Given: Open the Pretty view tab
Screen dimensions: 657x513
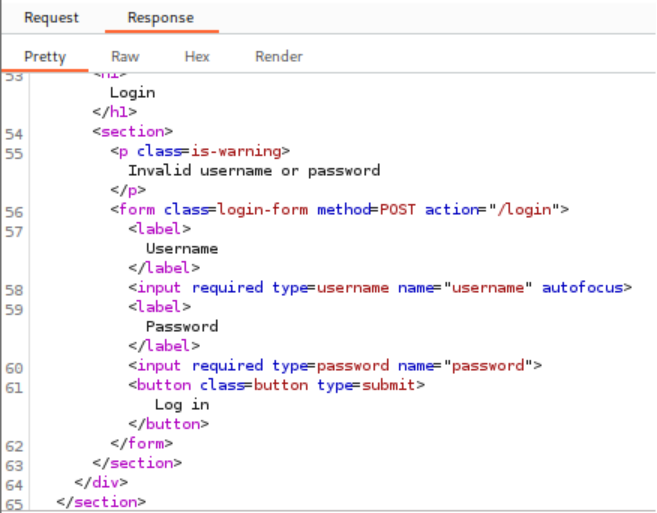Looking at the screenshot, I should coord(45,56).
